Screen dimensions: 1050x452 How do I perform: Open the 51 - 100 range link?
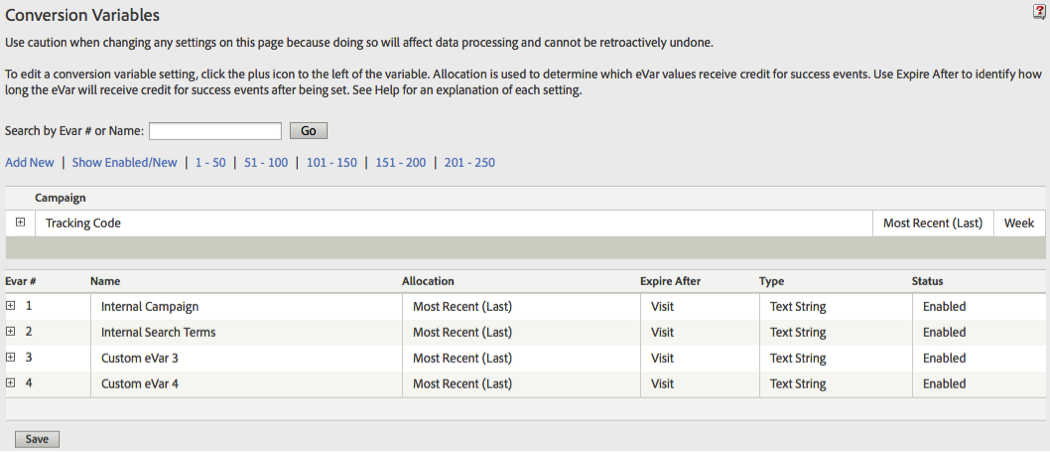click(266, 163)
